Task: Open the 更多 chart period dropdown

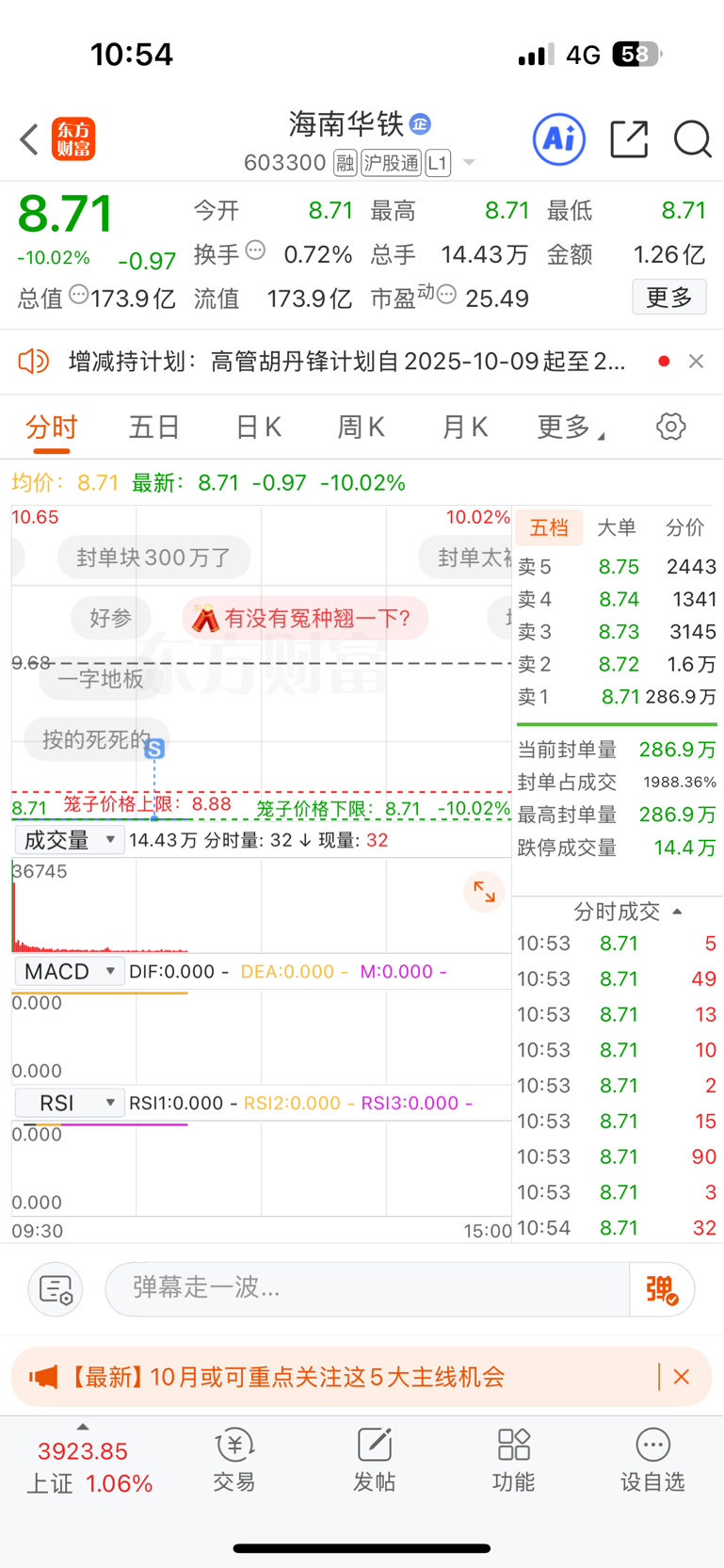Action: coord(571,428)
